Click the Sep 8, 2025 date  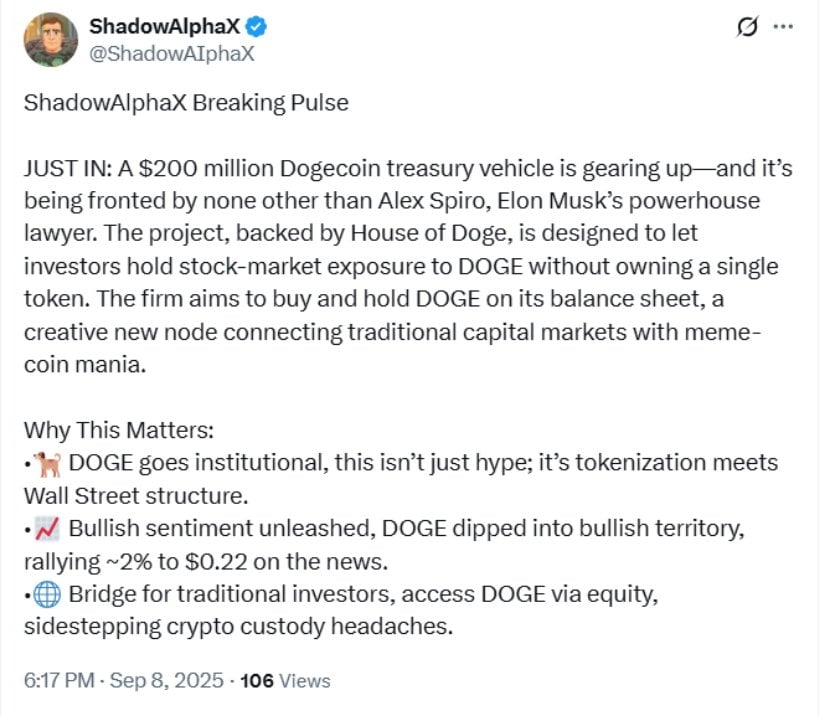pos(166,680)
